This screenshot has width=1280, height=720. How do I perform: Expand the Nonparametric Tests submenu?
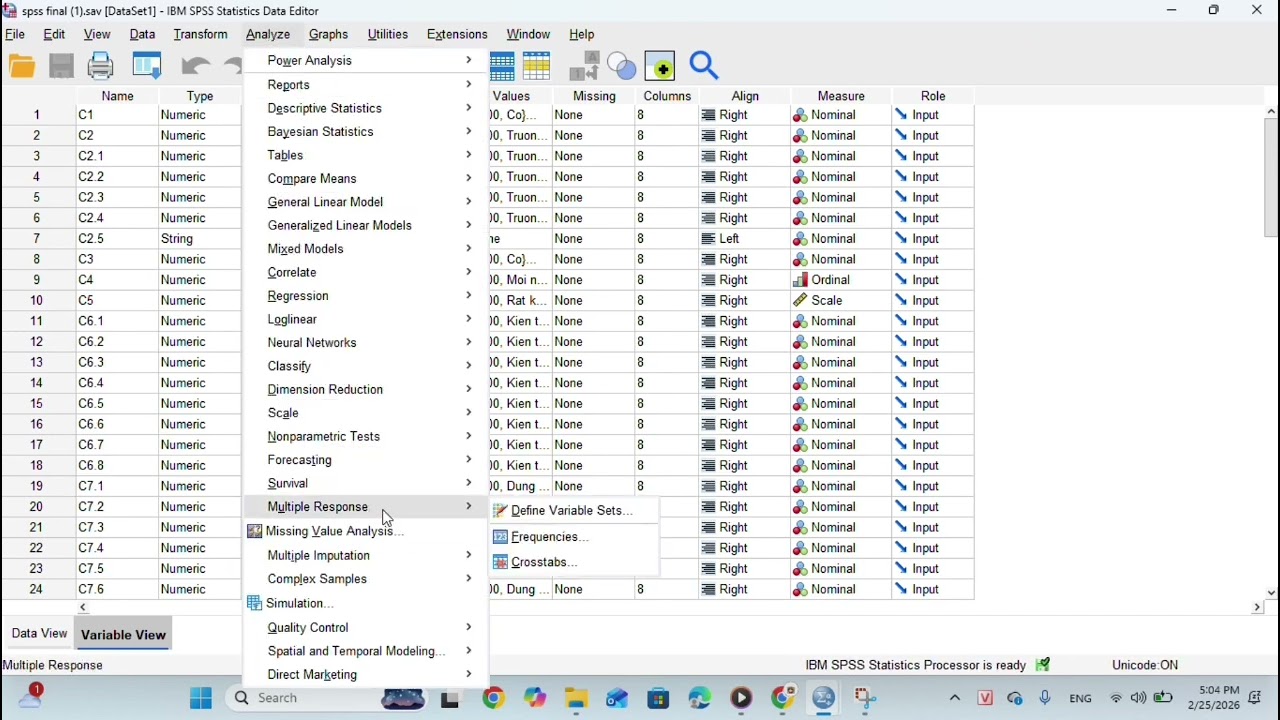pyautogui.click(x=366, y=437)
